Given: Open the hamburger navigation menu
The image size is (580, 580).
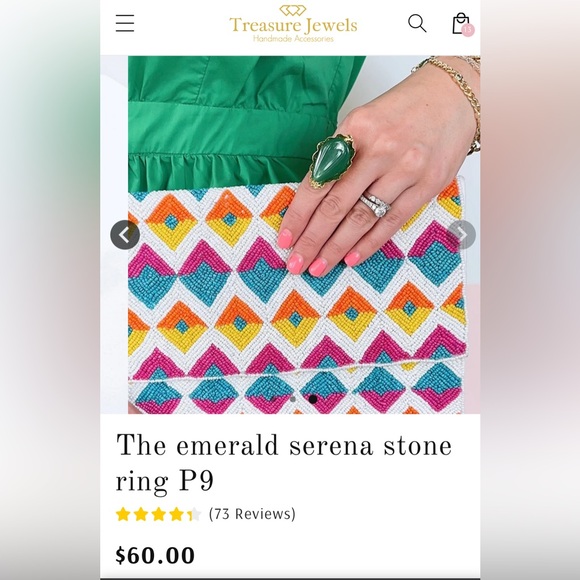Looking at the screenshot, I should 125,23.
